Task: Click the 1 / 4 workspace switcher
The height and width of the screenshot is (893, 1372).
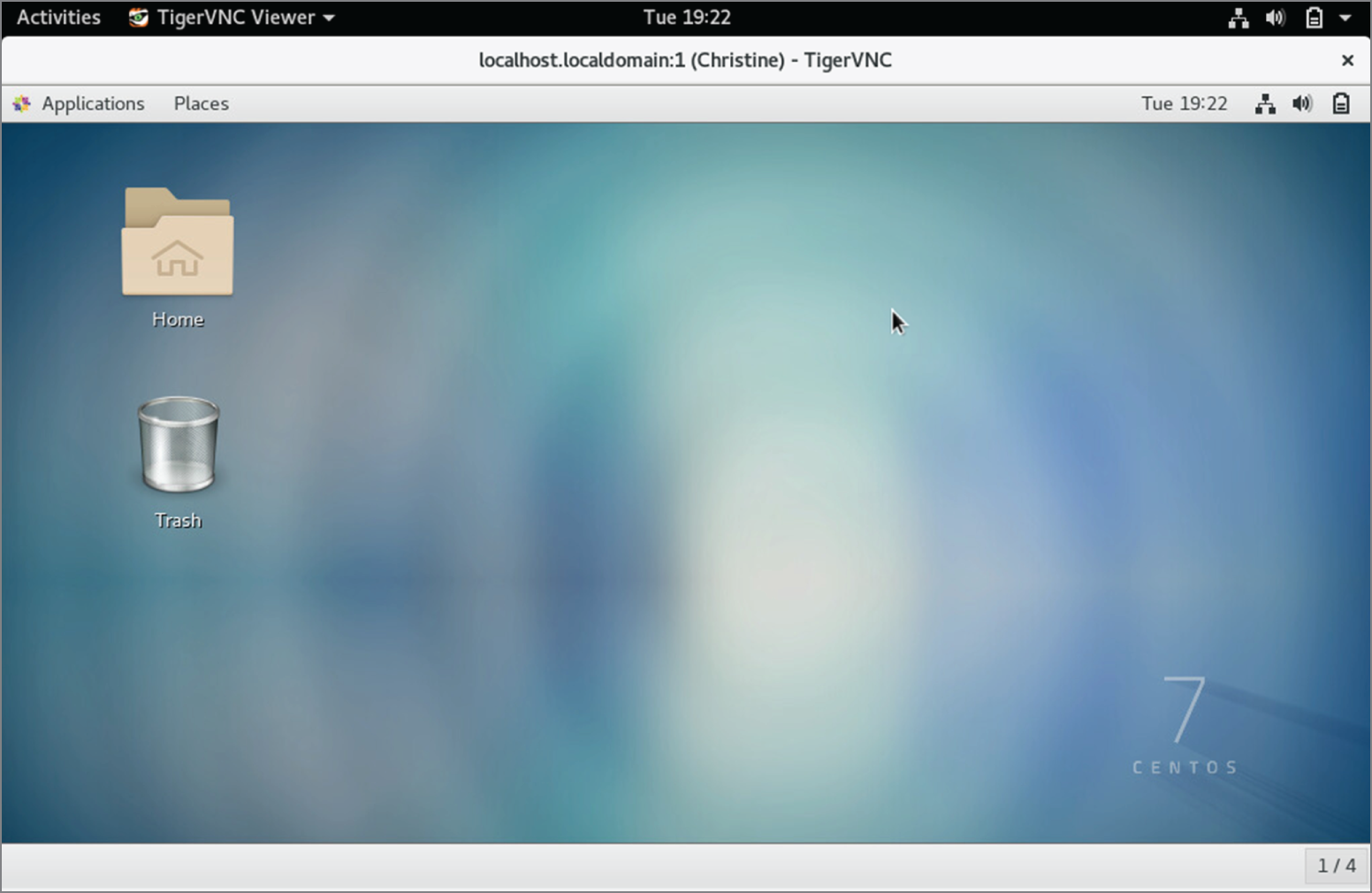Action: [x=1336, y=866]
